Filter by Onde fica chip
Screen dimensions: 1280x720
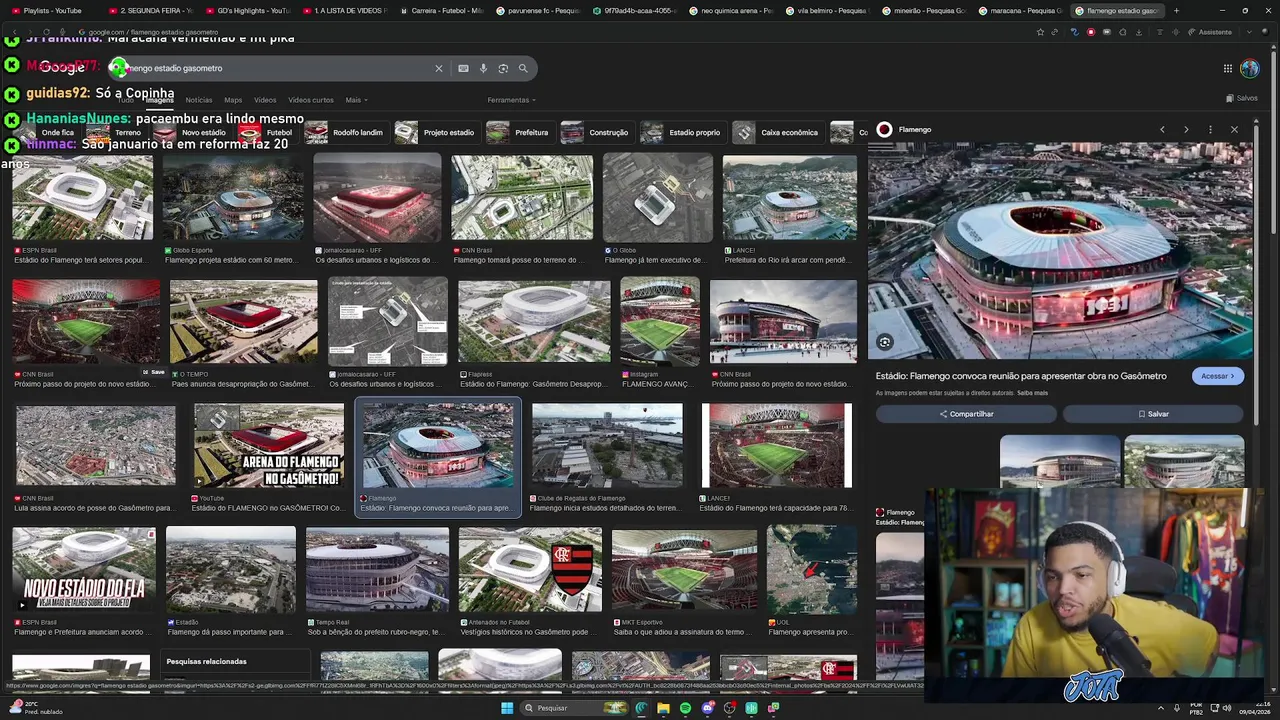point(45,132)
